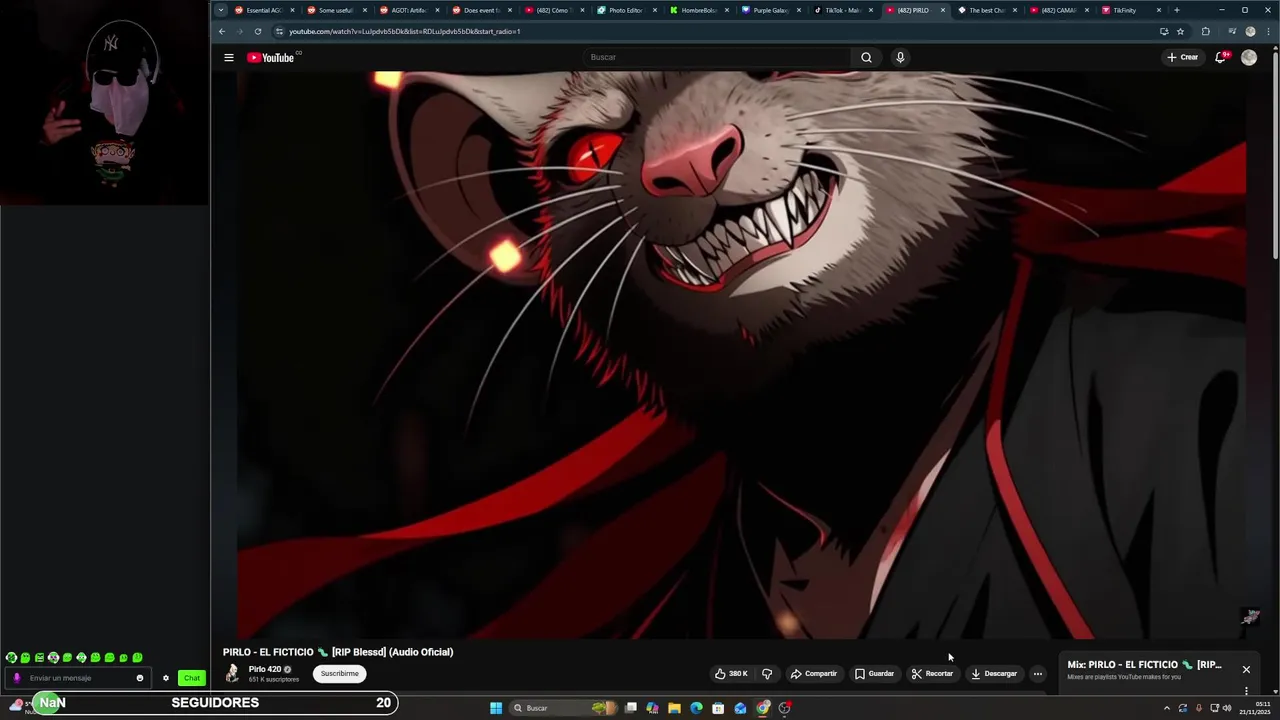Image resolution: width=1280 pixels, height=720 pixels.
Task: Open the taskbar clock 05:11
Action: click(x=1255, y=708)
